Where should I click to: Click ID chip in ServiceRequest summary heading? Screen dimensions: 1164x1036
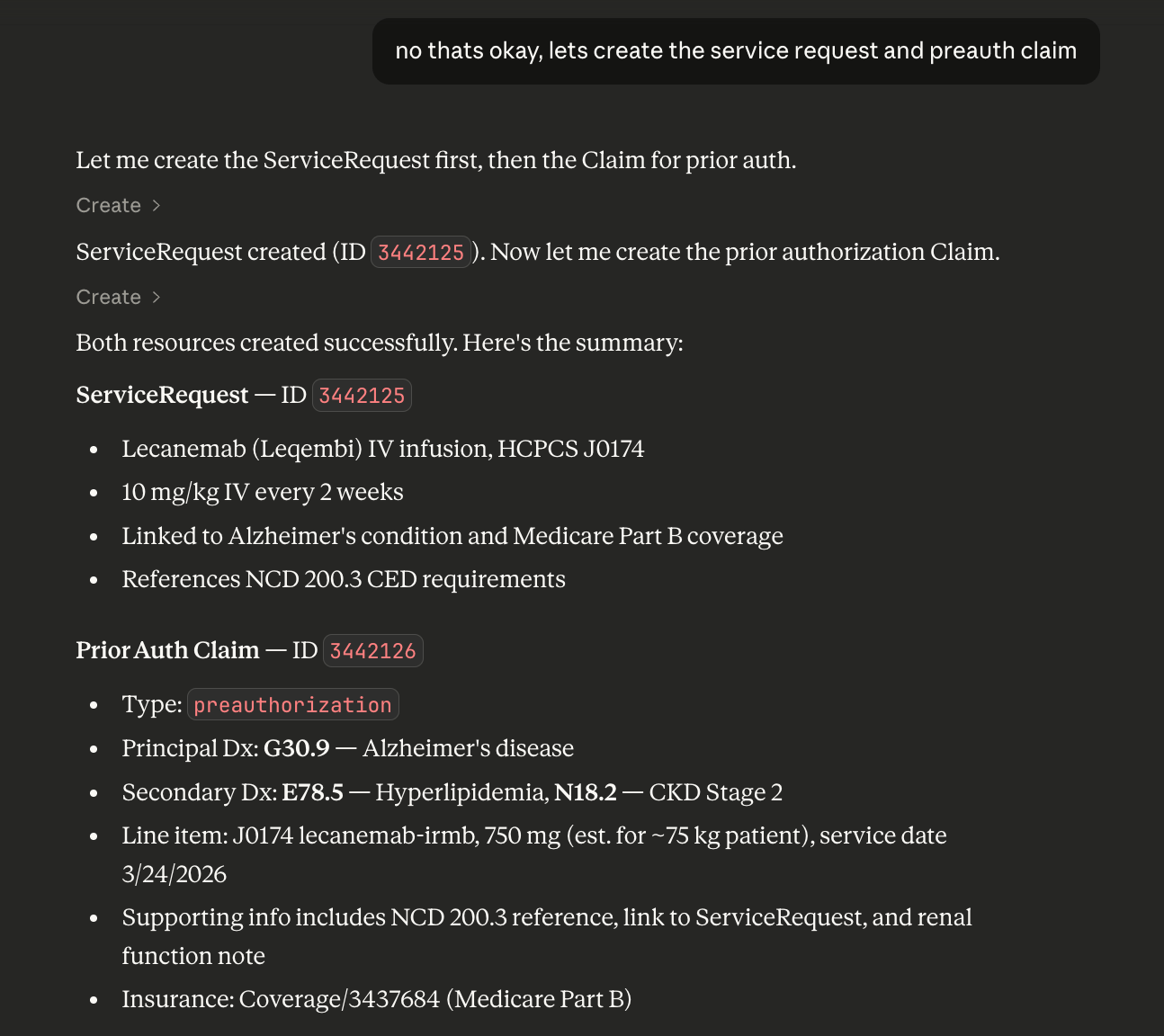[362, 396]
